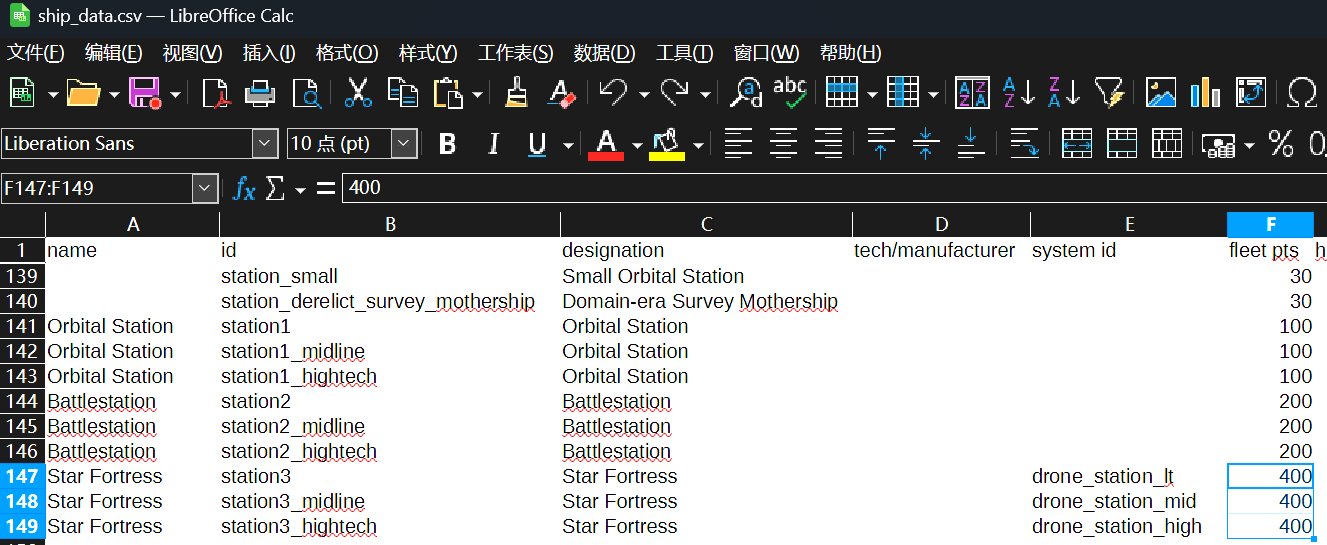Click the Cut scissors icon

(357, 94)
